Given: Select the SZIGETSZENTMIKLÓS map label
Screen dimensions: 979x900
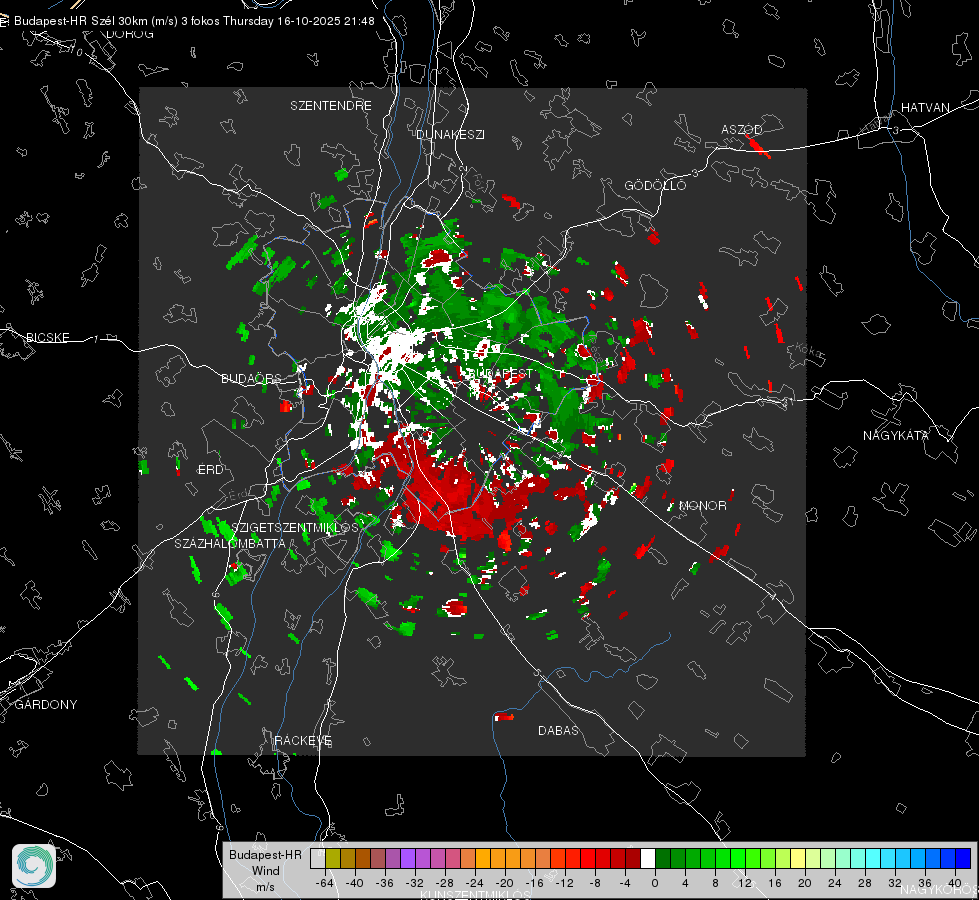Looking at the screenshot, I should pyautogui.click(x=295, y=527).
